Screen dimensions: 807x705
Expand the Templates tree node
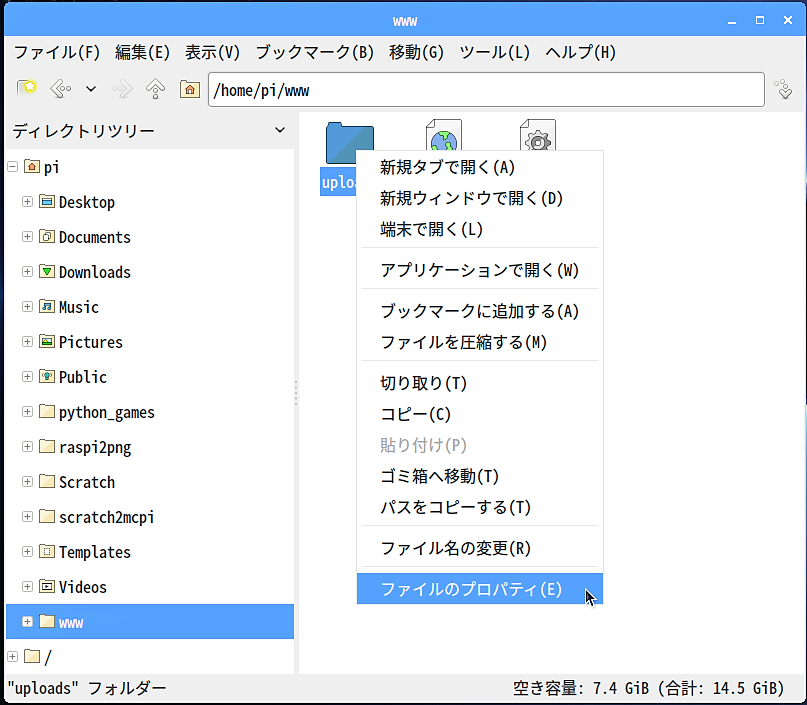27,552
